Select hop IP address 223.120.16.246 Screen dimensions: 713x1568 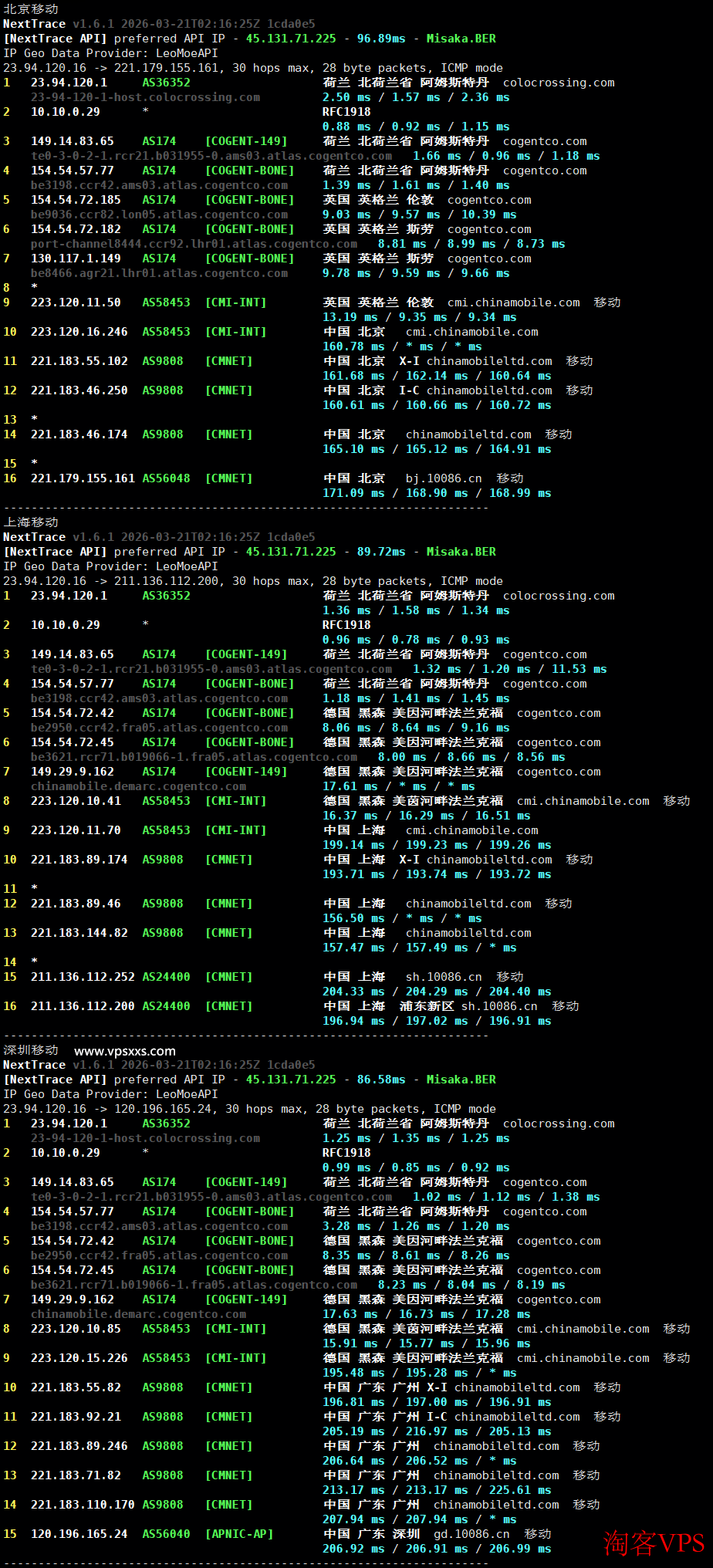click(x=79, y=332)
